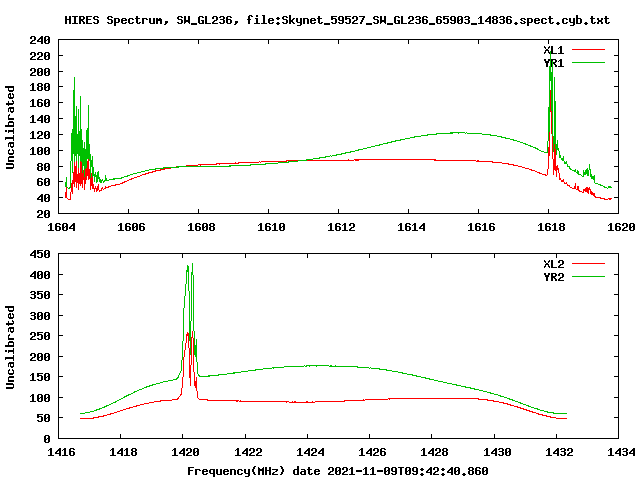The image size is (640, 480).
Task: Click the 1608 x-axis tick label
Action: tap(201, 227)
